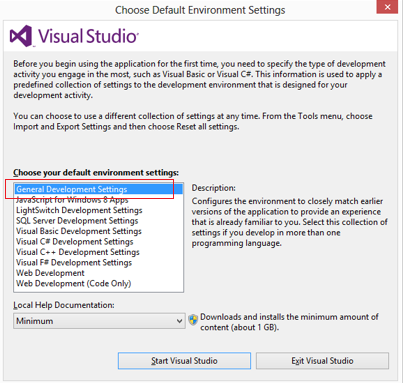Viewport: 403px width, 383px height.
Task: Select JavaScript for Windows 8 Apps
Action: point(99,200)
